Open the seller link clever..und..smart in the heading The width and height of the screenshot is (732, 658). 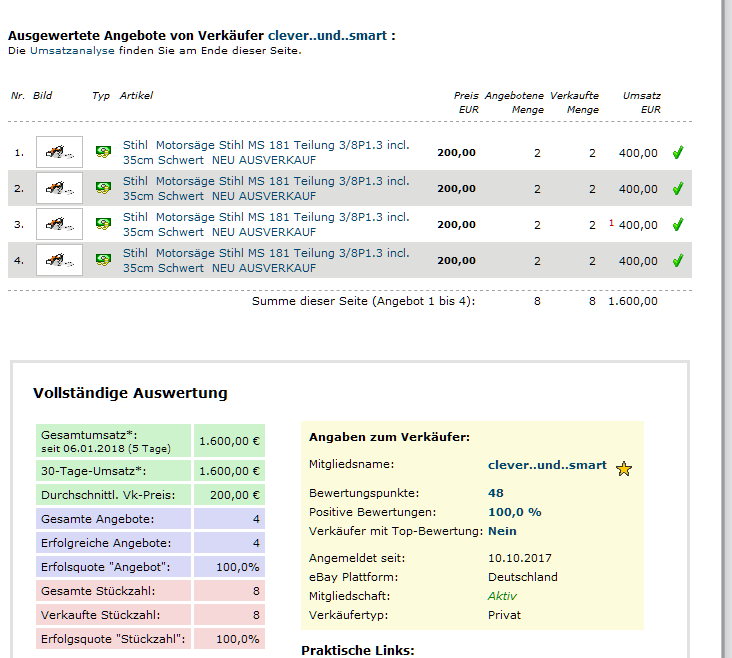[x=327, y=35]
